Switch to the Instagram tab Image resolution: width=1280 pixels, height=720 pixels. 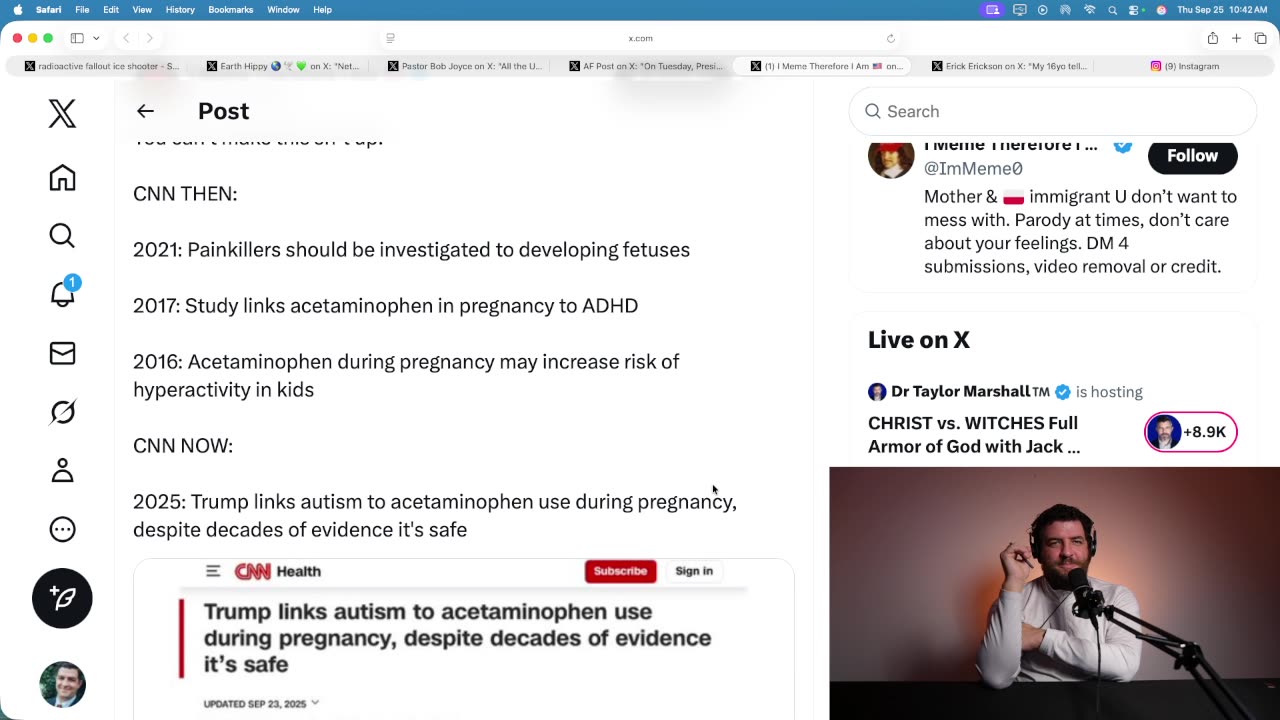(x=1185, y=66)
